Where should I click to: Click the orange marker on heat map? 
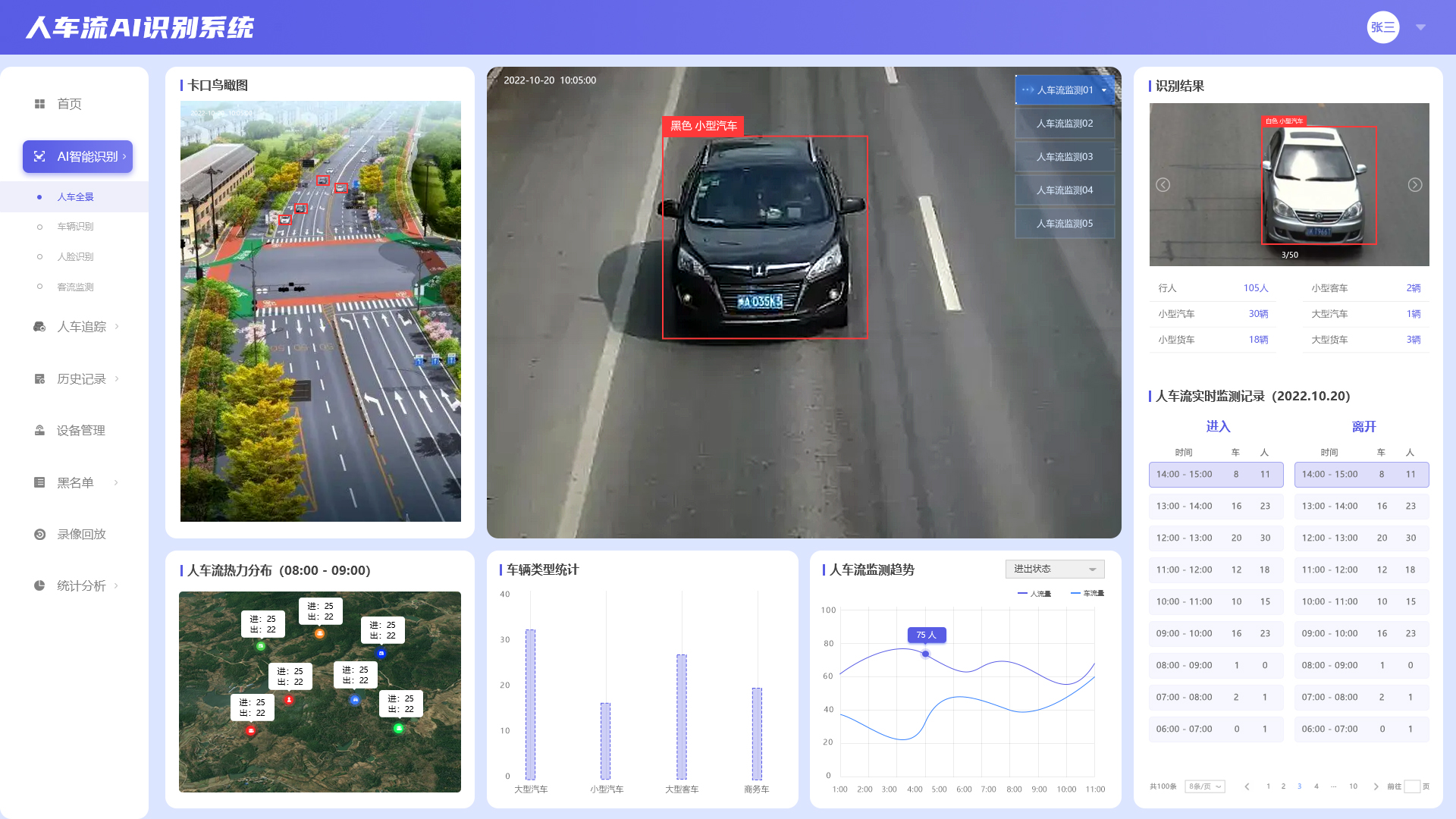click(319, 633)
